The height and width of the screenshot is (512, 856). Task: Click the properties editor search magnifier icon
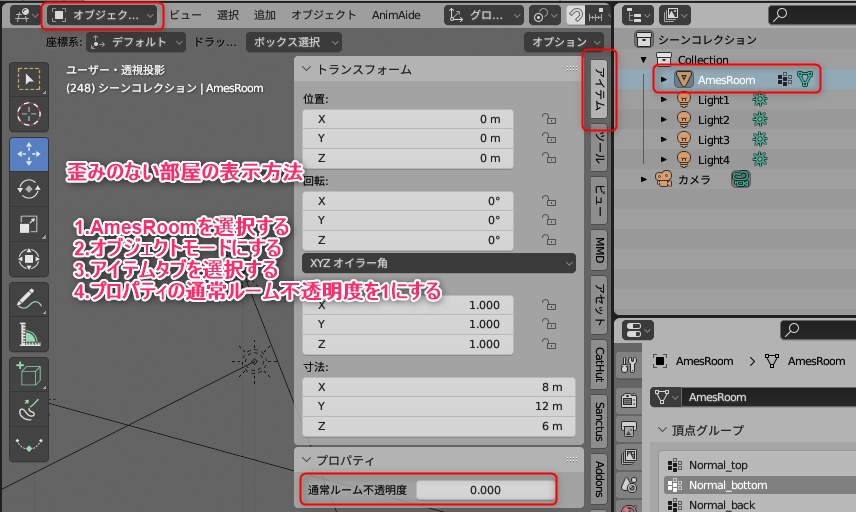click(x=792, y=329)
